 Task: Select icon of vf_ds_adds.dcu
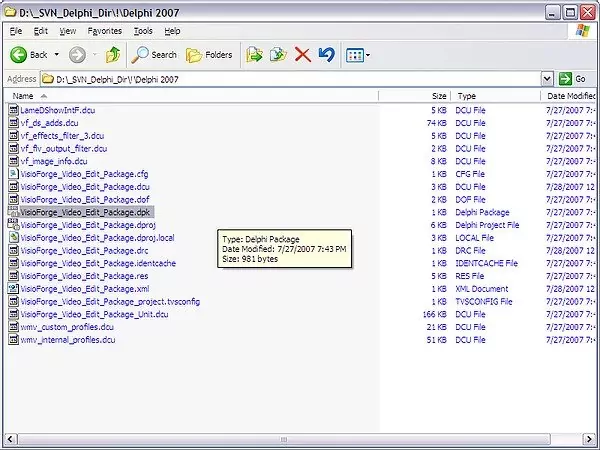[x=13, y=123]
